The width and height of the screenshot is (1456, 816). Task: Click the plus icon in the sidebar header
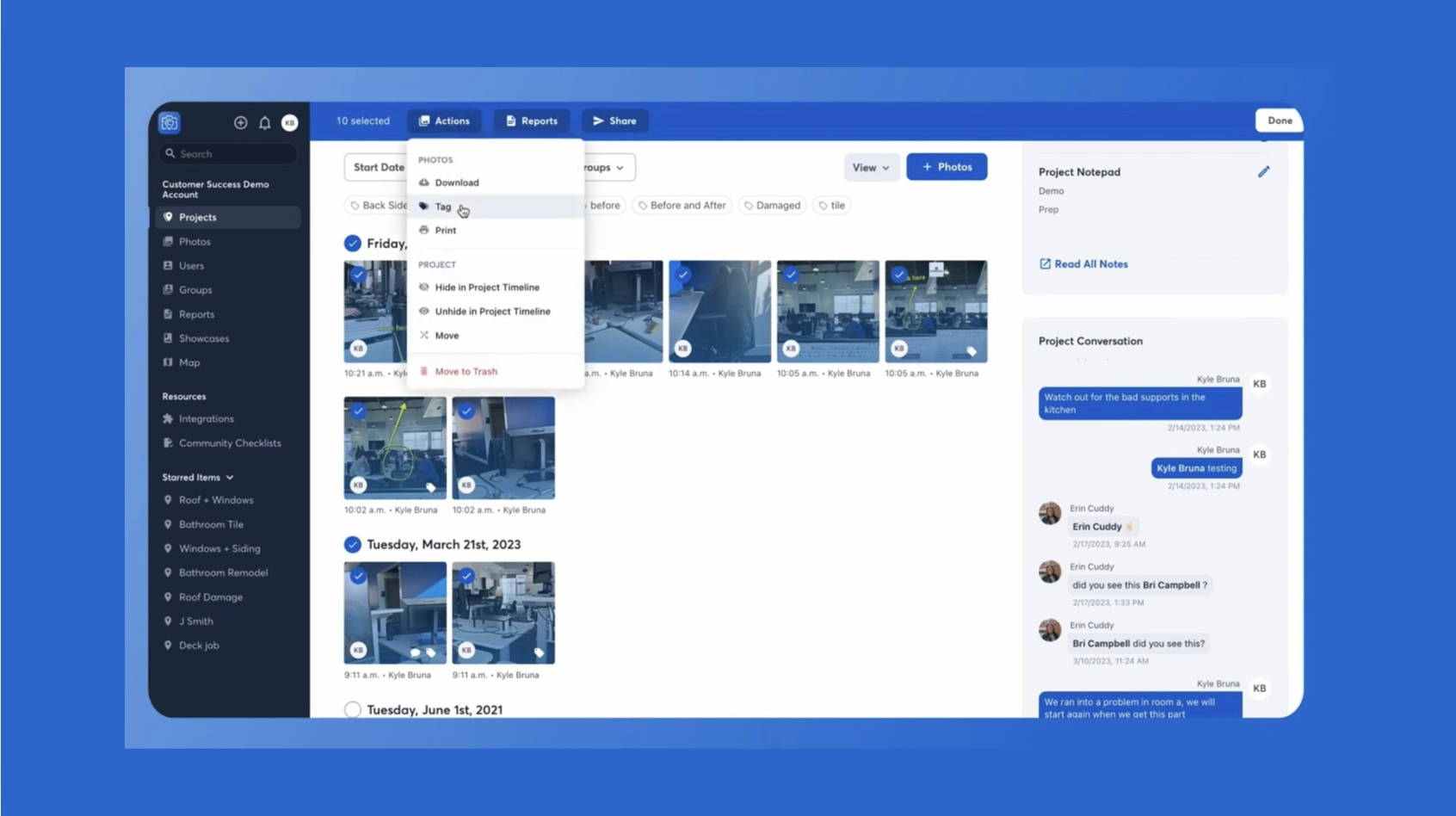(241, 122)
